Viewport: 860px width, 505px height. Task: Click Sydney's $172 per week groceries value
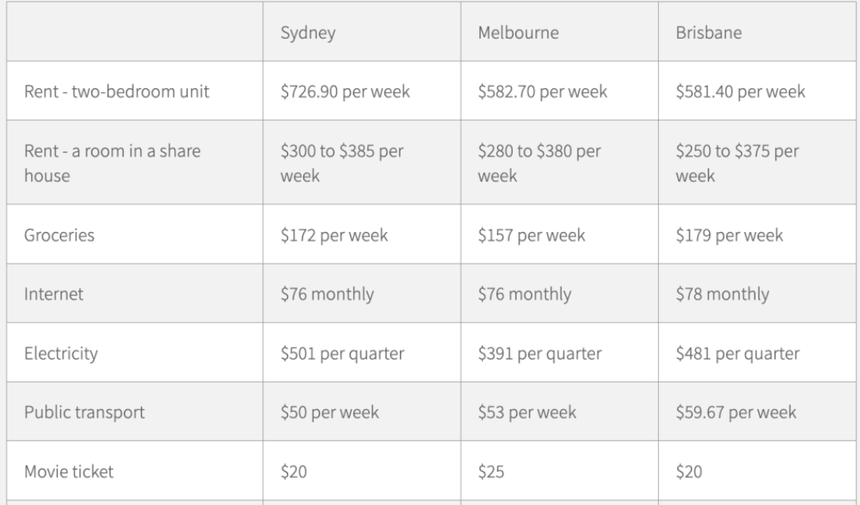(334, 235)
